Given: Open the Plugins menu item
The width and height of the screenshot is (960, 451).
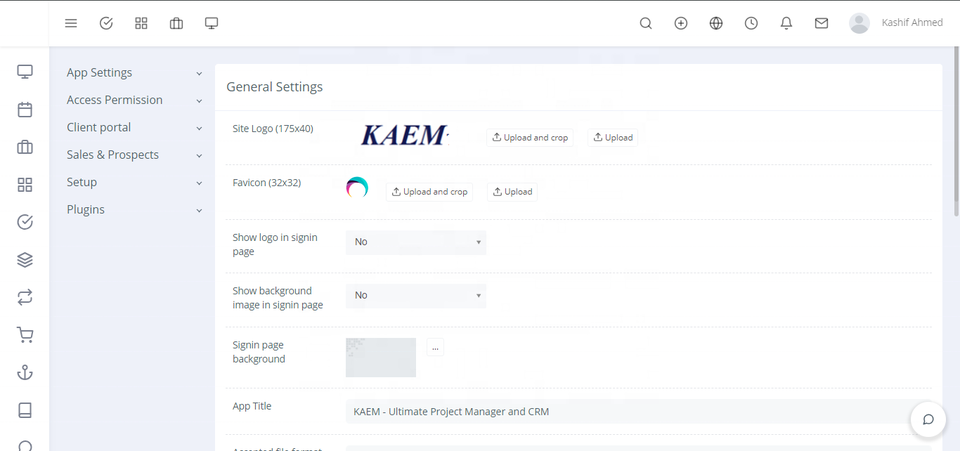Looking at the screenshot, I should (133, 210).
